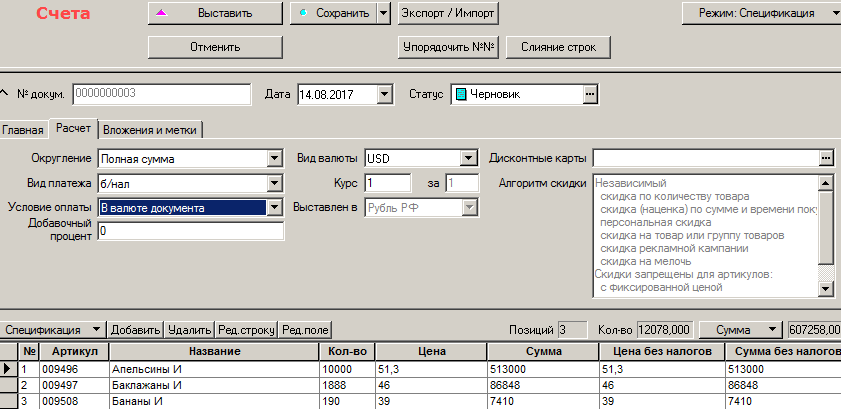Click the Черновик status document icon
The image size is (841, 409).
[460, 95]
